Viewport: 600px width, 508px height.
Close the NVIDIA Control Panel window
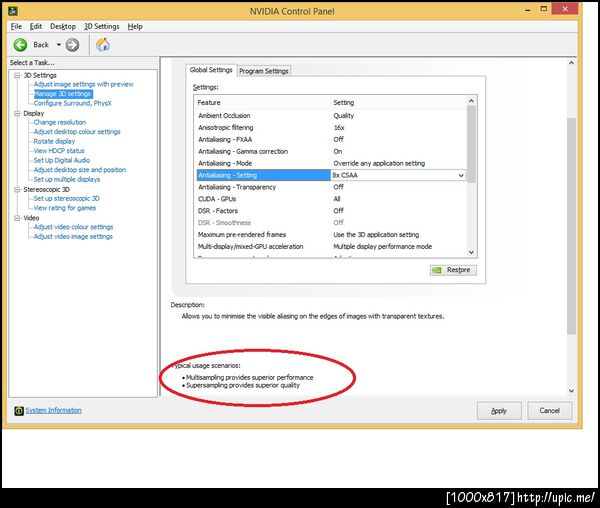(565, 9)
